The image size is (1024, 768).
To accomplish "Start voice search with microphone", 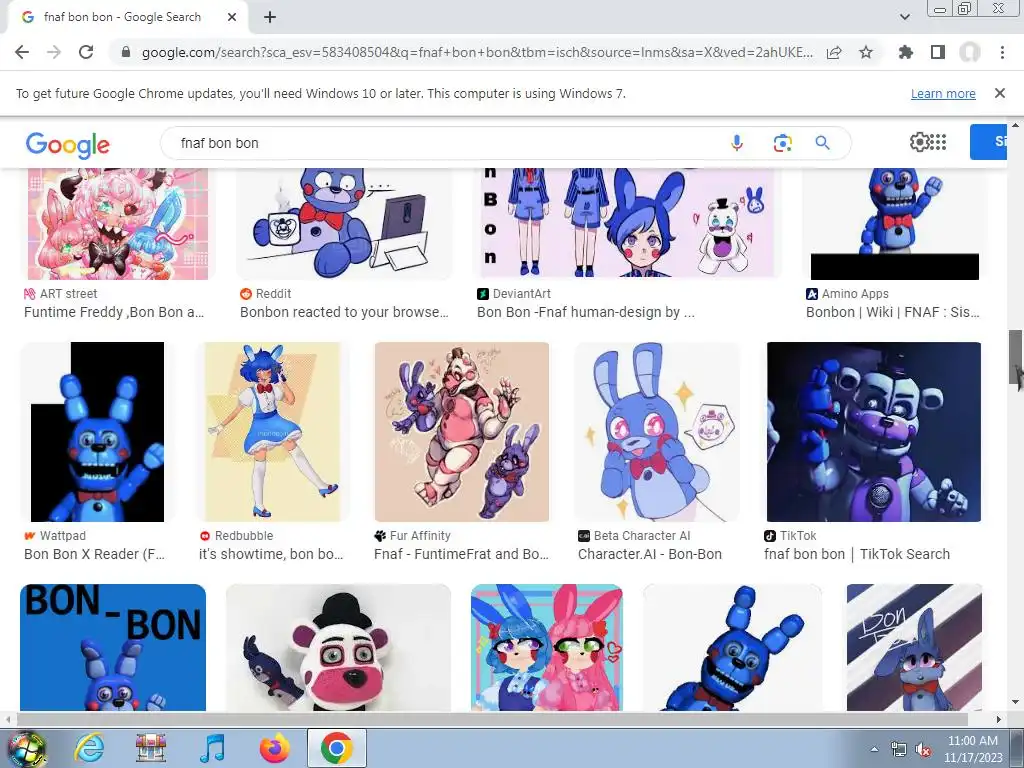I will [x=737, y=142].
